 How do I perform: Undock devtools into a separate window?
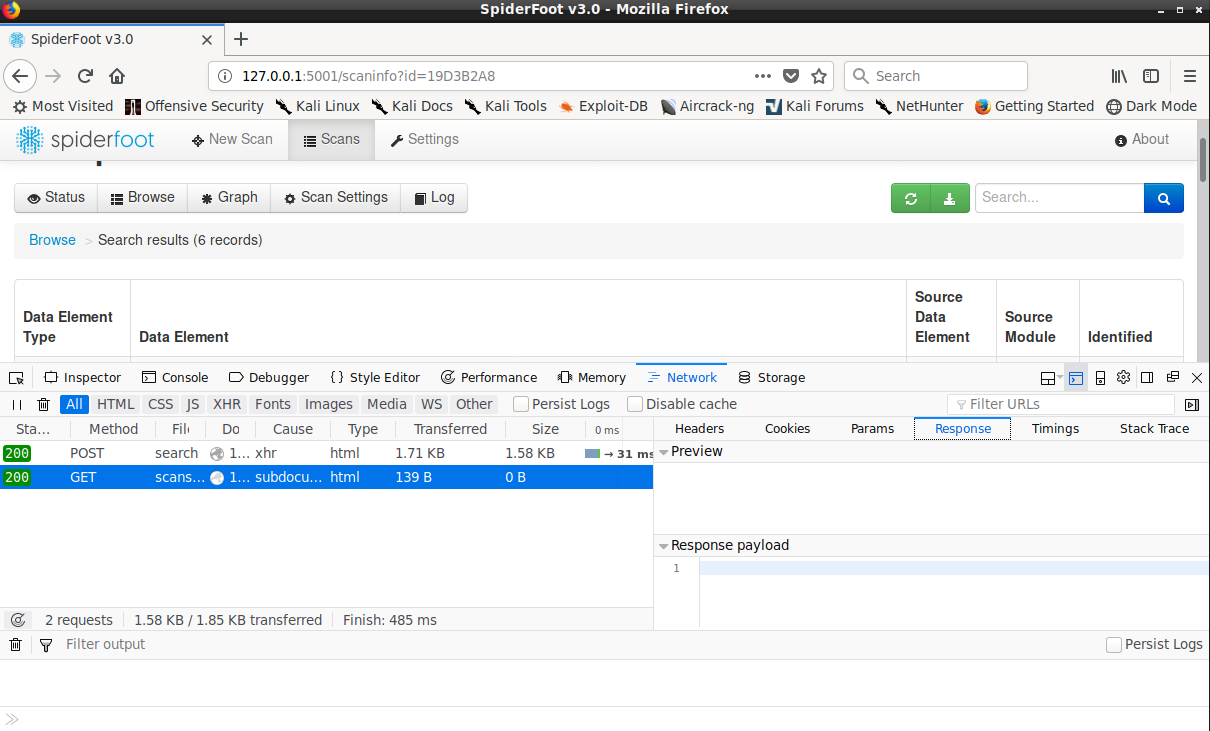point(1172,377)
